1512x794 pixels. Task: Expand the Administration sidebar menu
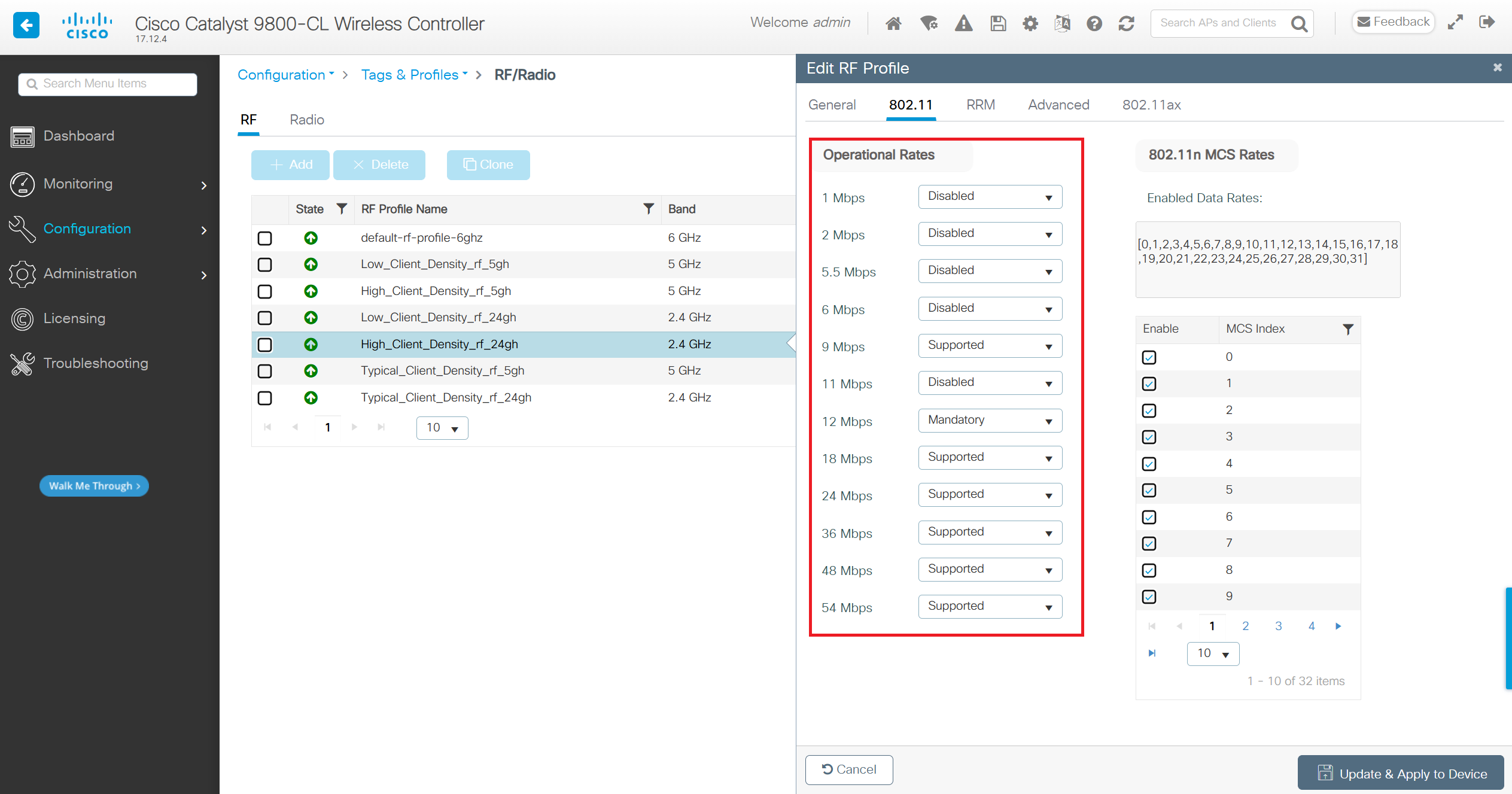pos(109,274)
